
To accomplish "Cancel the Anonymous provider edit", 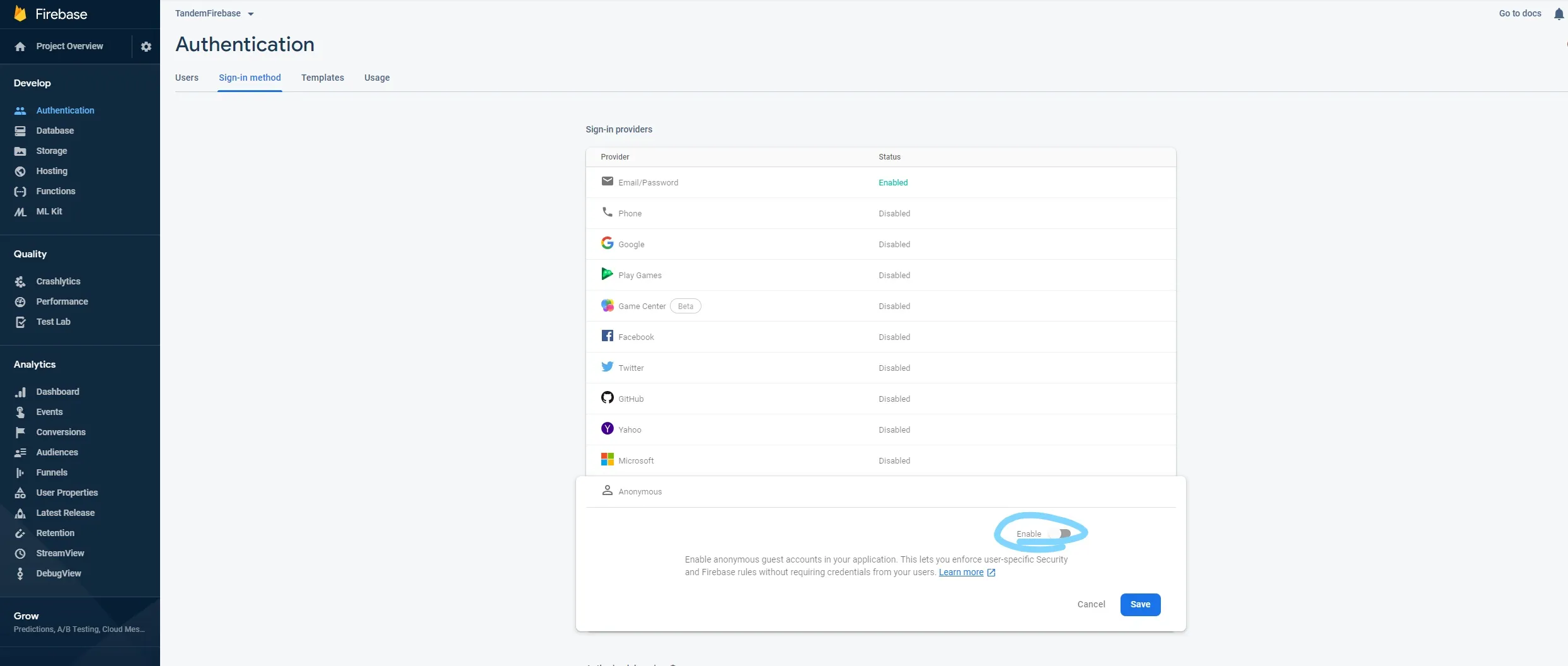I will (1091, 604).
